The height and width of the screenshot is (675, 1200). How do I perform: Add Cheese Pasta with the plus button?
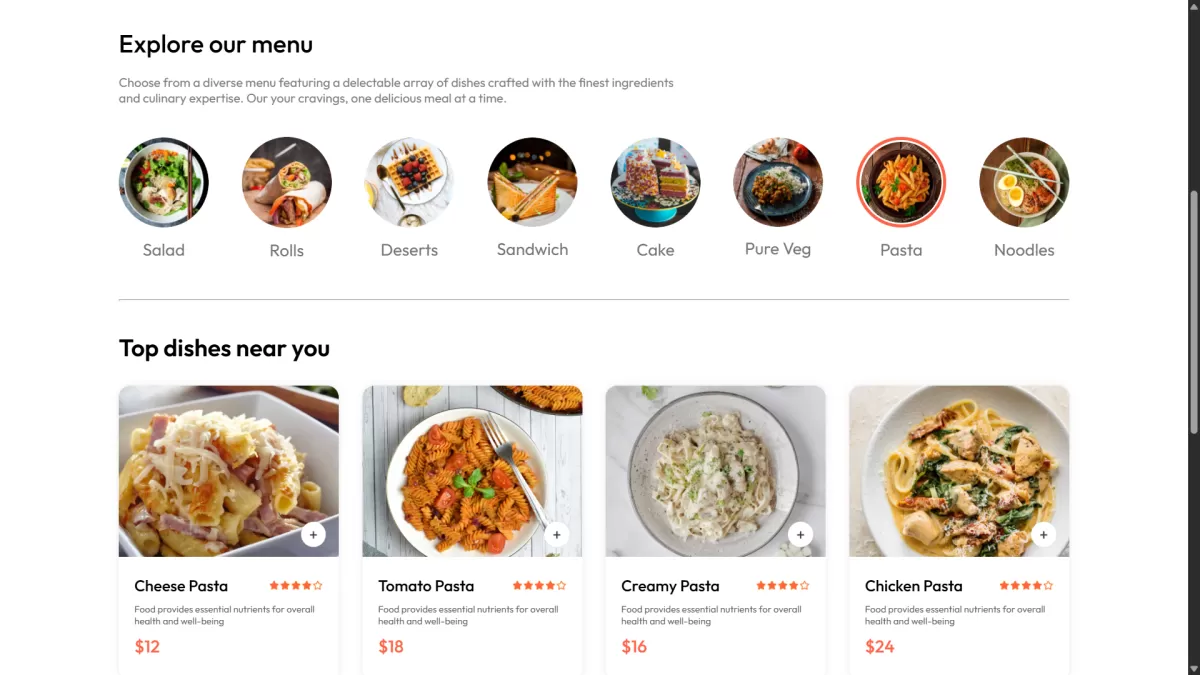coord(313,534)
